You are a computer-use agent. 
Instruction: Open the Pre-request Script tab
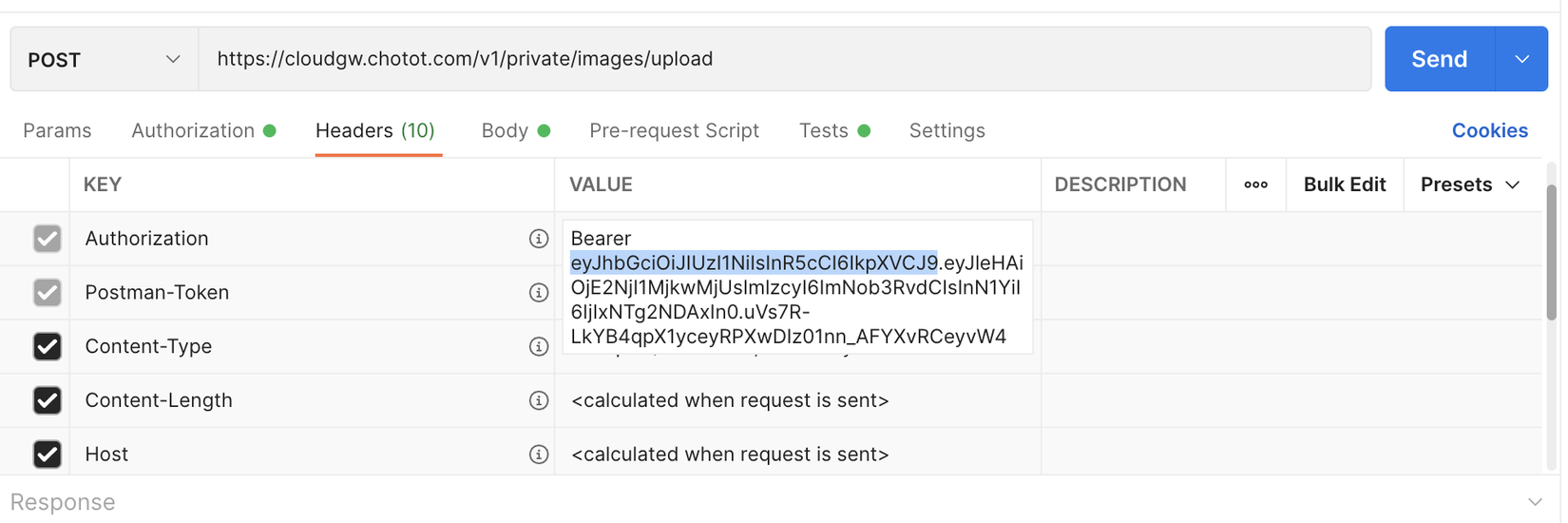point(674,131)
